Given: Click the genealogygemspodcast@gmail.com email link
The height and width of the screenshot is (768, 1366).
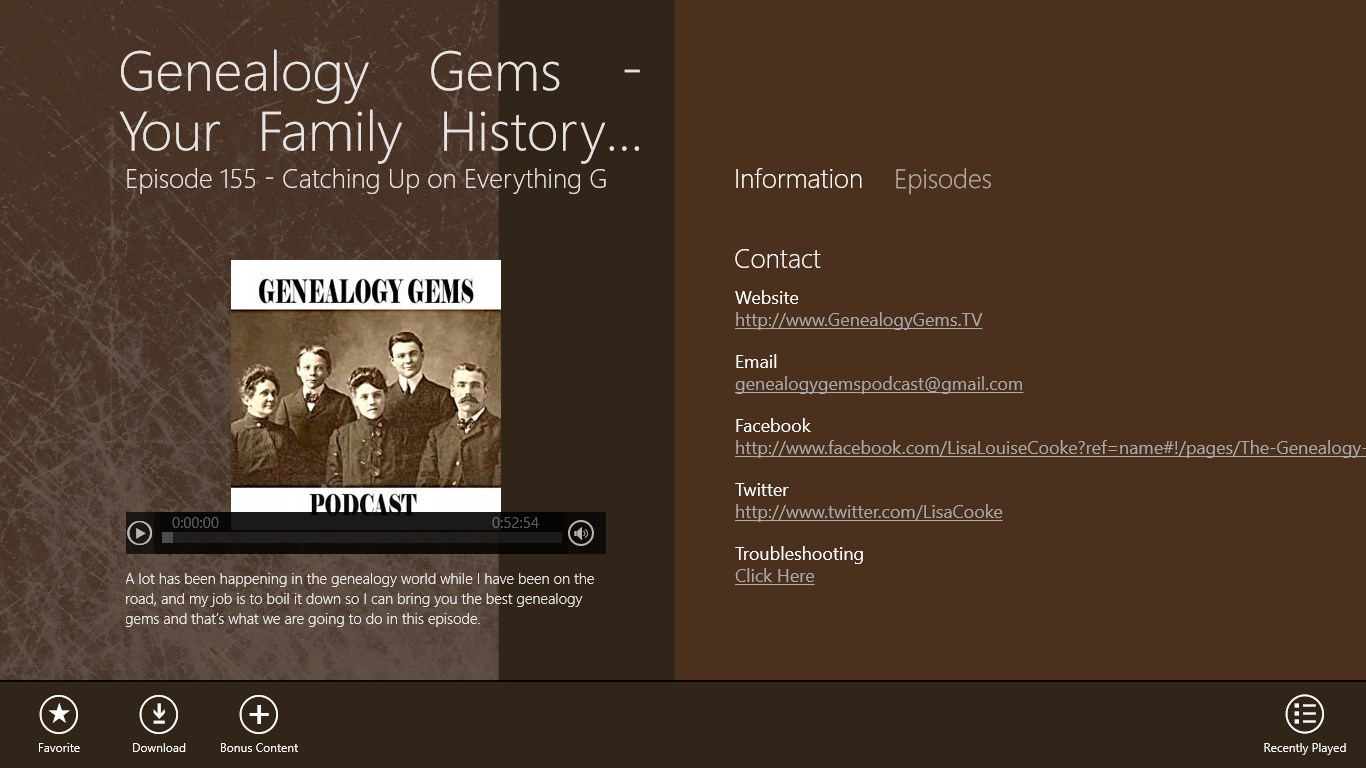Looking at the screenshot, I should click(x=878, y=384).
